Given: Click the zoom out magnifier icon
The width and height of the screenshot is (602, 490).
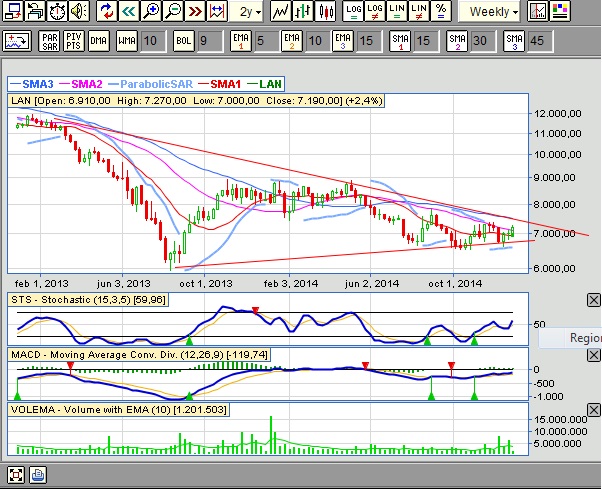Looking at the screenshot, I should click(x=173, y=12).
